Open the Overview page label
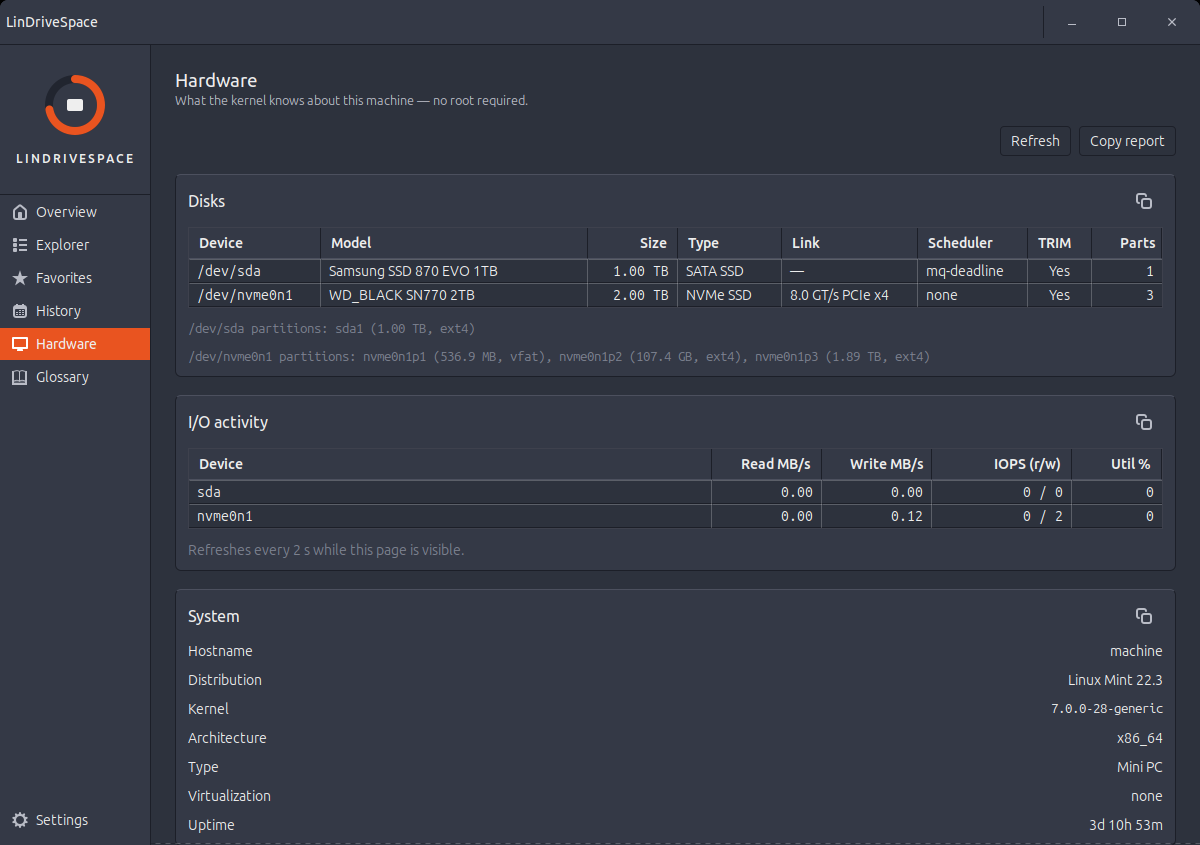 66,212
